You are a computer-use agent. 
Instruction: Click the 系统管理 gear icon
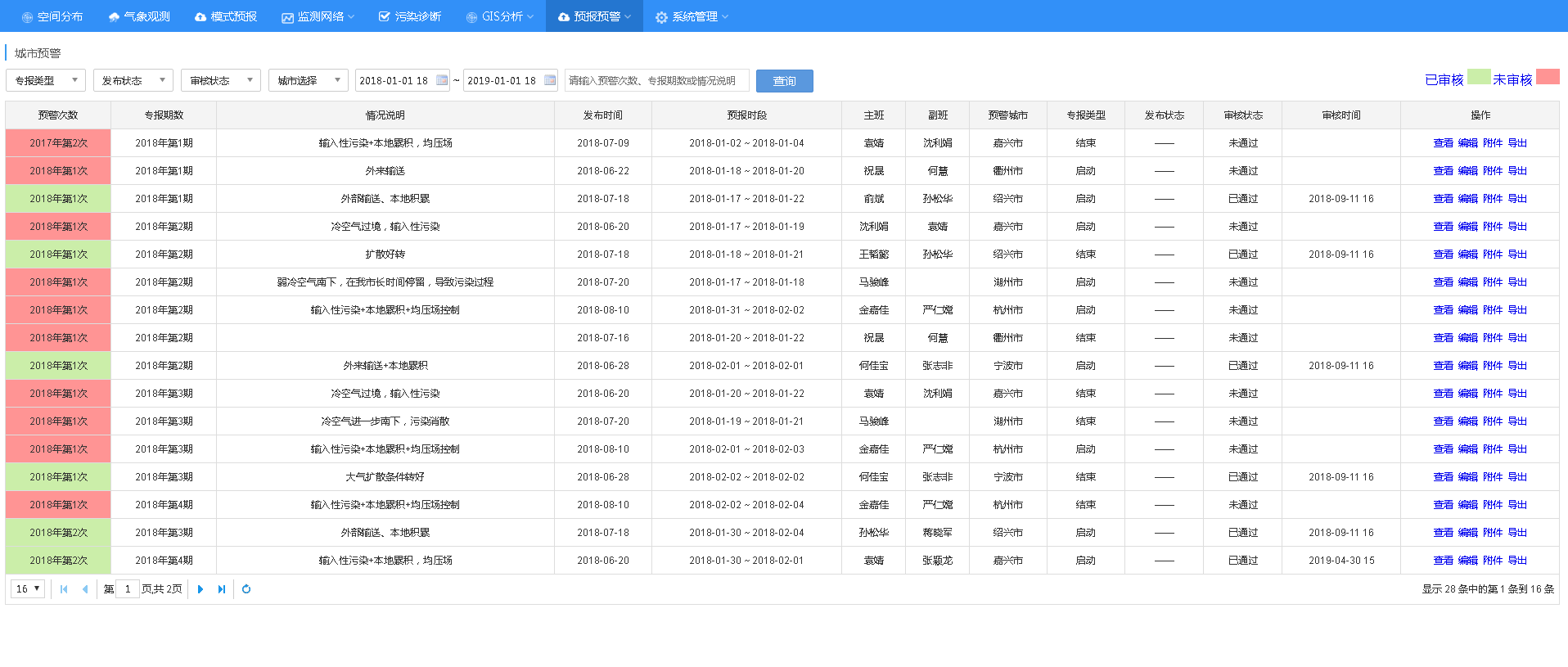coord(661,17)
